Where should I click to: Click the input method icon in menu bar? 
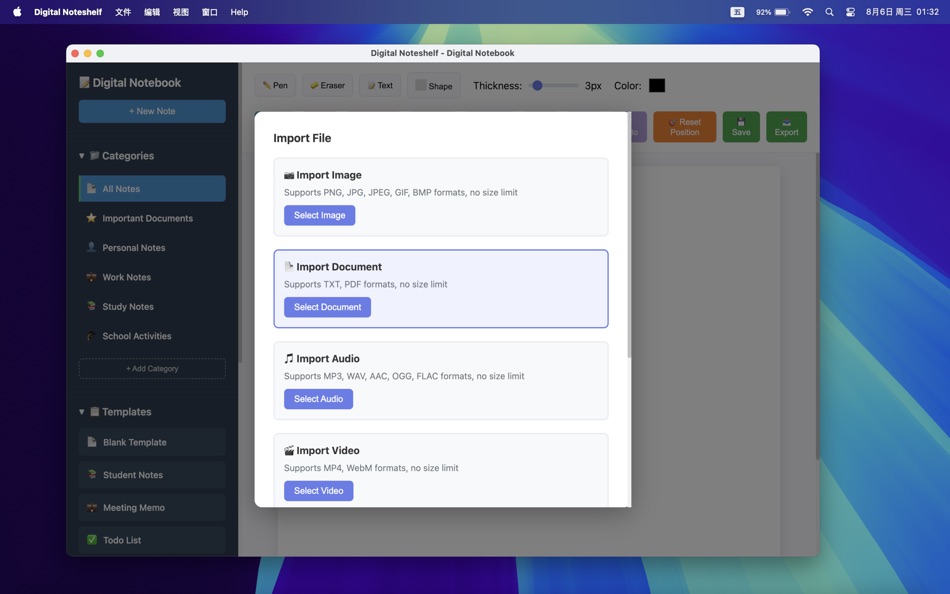click(x=737, y=12)
